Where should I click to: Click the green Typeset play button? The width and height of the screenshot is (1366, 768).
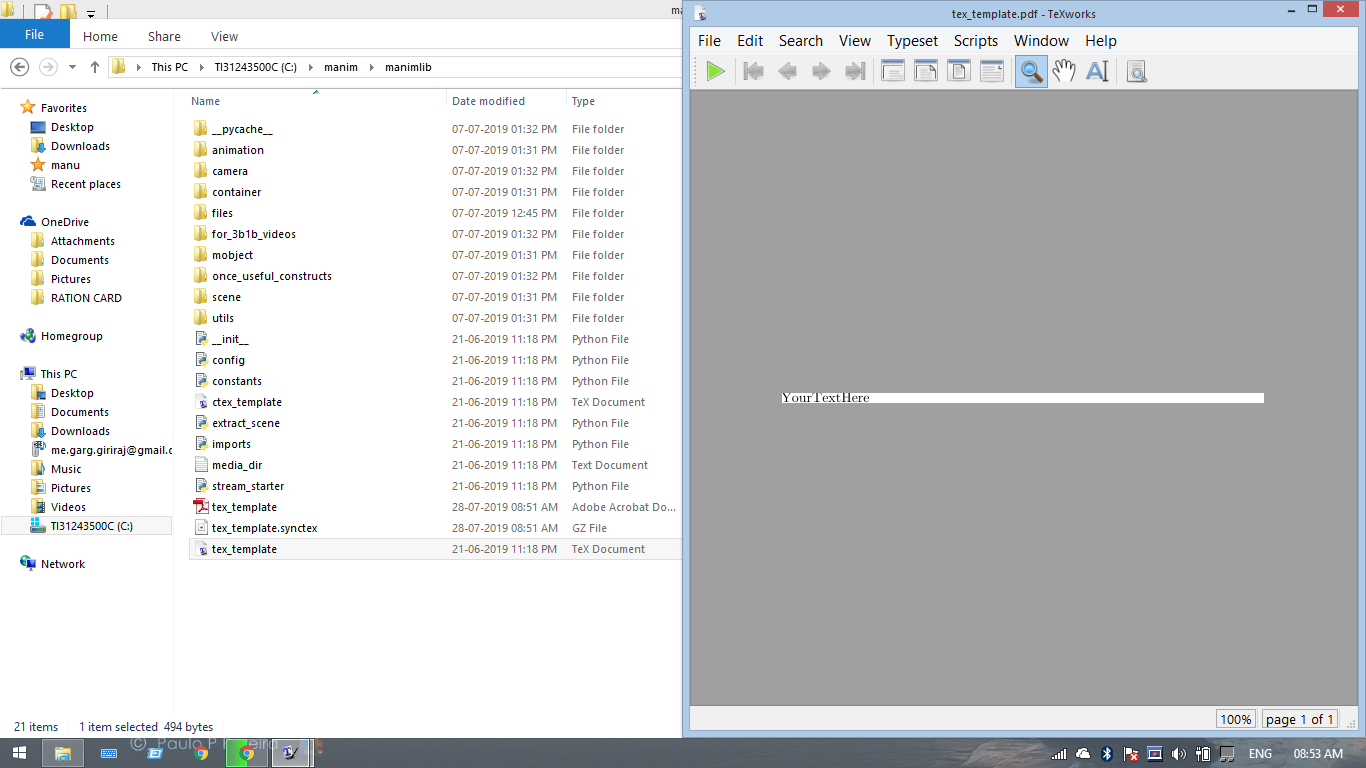point(715,71)
